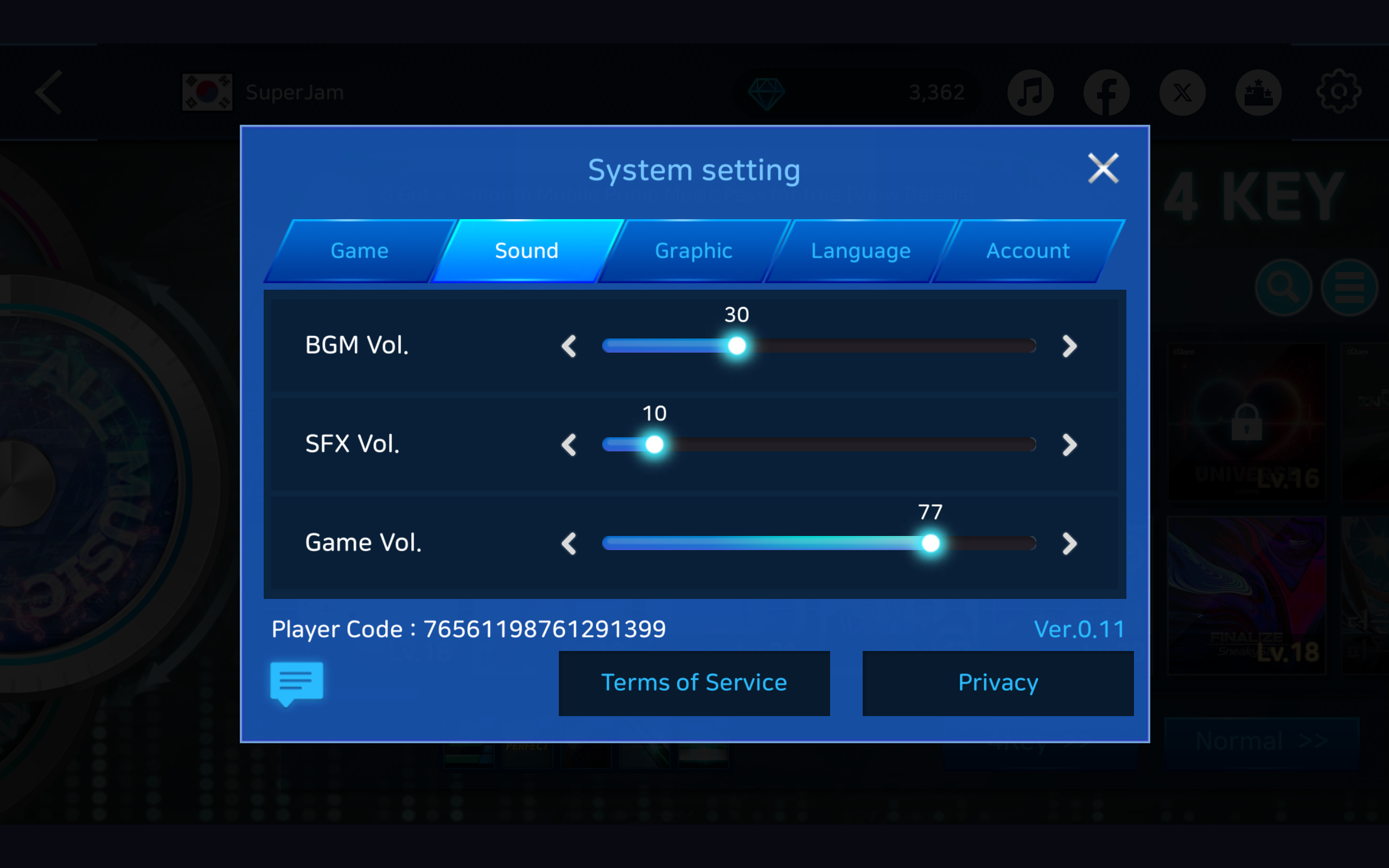Click the BGM value 30 label
The width and height of the screenshot is (1389, 868).
736,315
